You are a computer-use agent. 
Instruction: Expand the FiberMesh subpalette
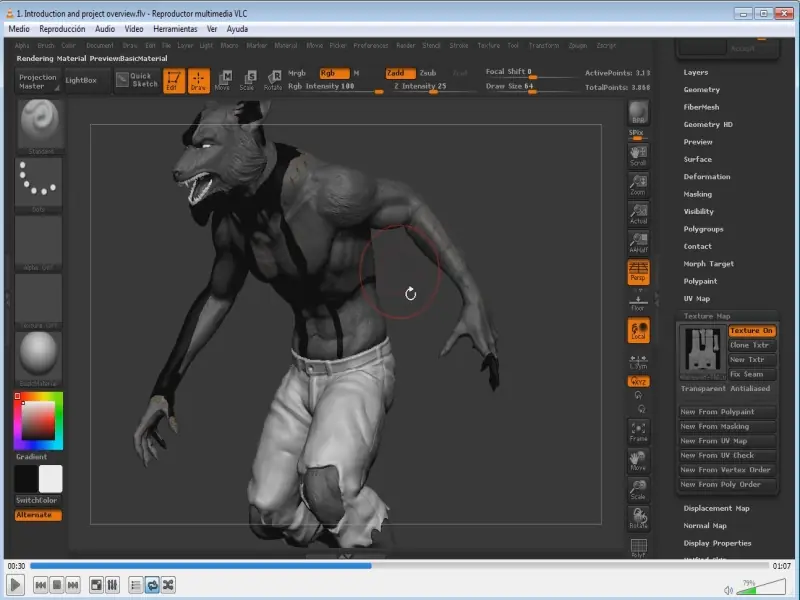(x=701, y=107)
